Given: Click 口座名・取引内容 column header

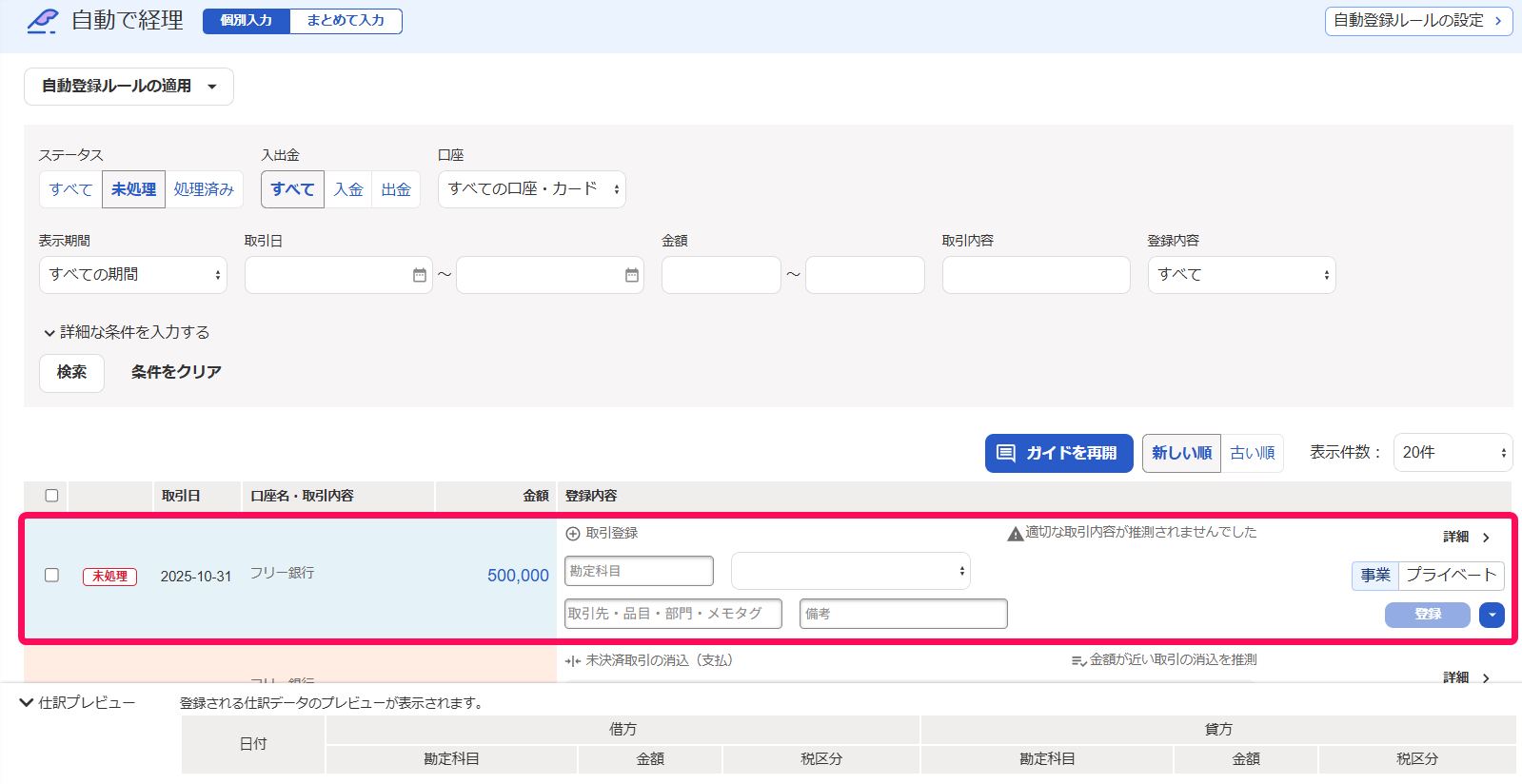Looking at the screenshot, I should point(302,496).
